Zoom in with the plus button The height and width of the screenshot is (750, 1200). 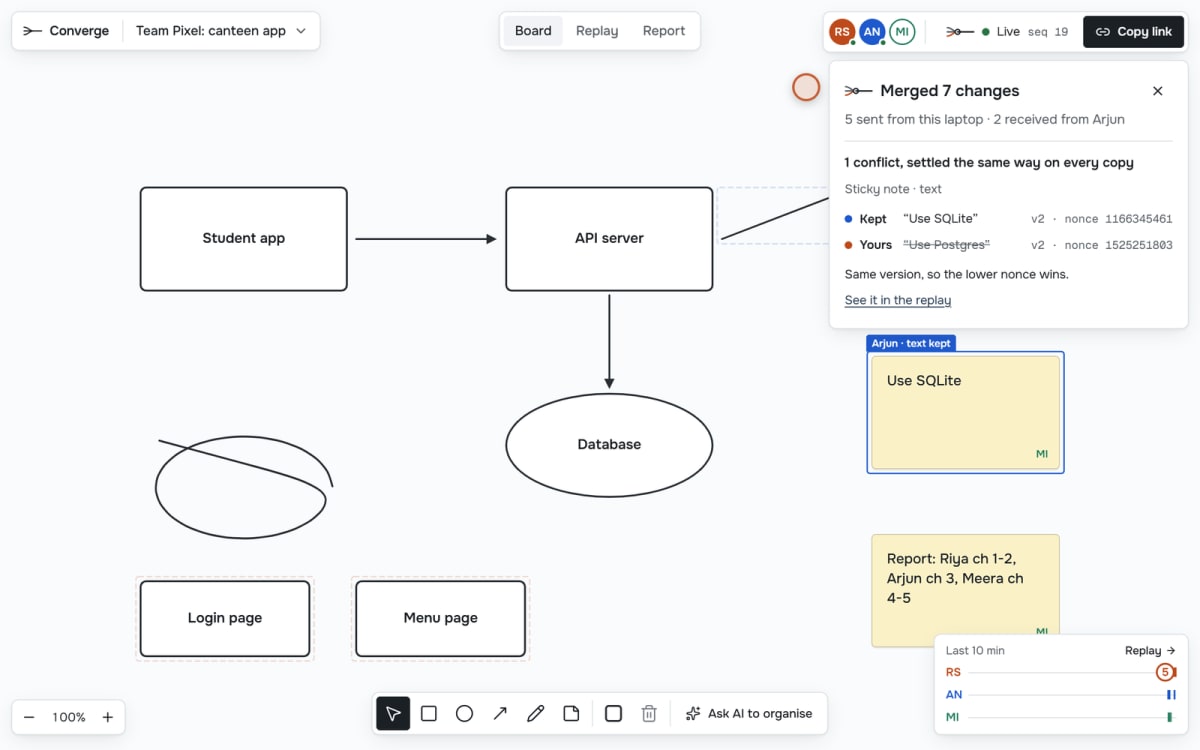(x=108, y=717)
